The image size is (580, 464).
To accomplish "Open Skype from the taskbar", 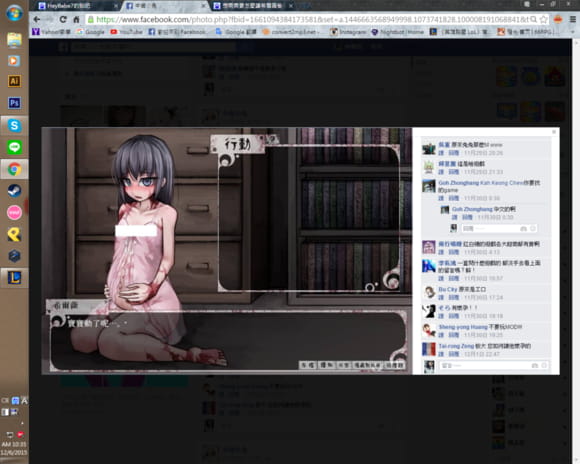I will point(14,125).
